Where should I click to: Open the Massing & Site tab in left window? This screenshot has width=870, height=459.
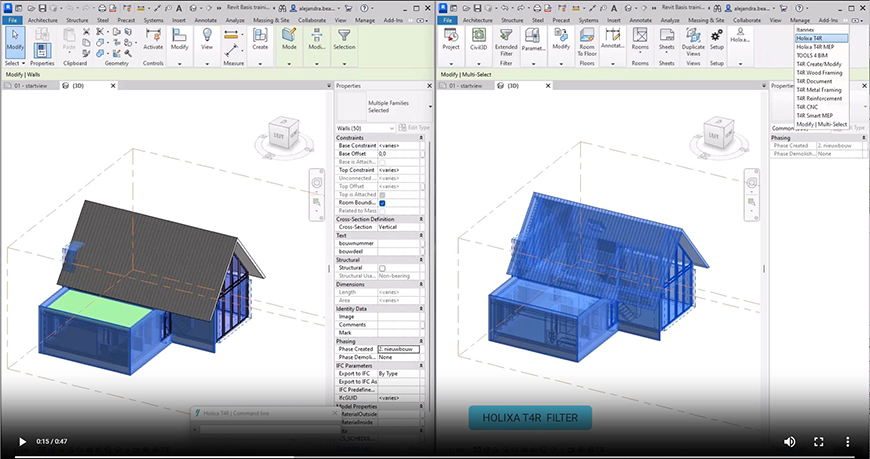coord(271,20)
